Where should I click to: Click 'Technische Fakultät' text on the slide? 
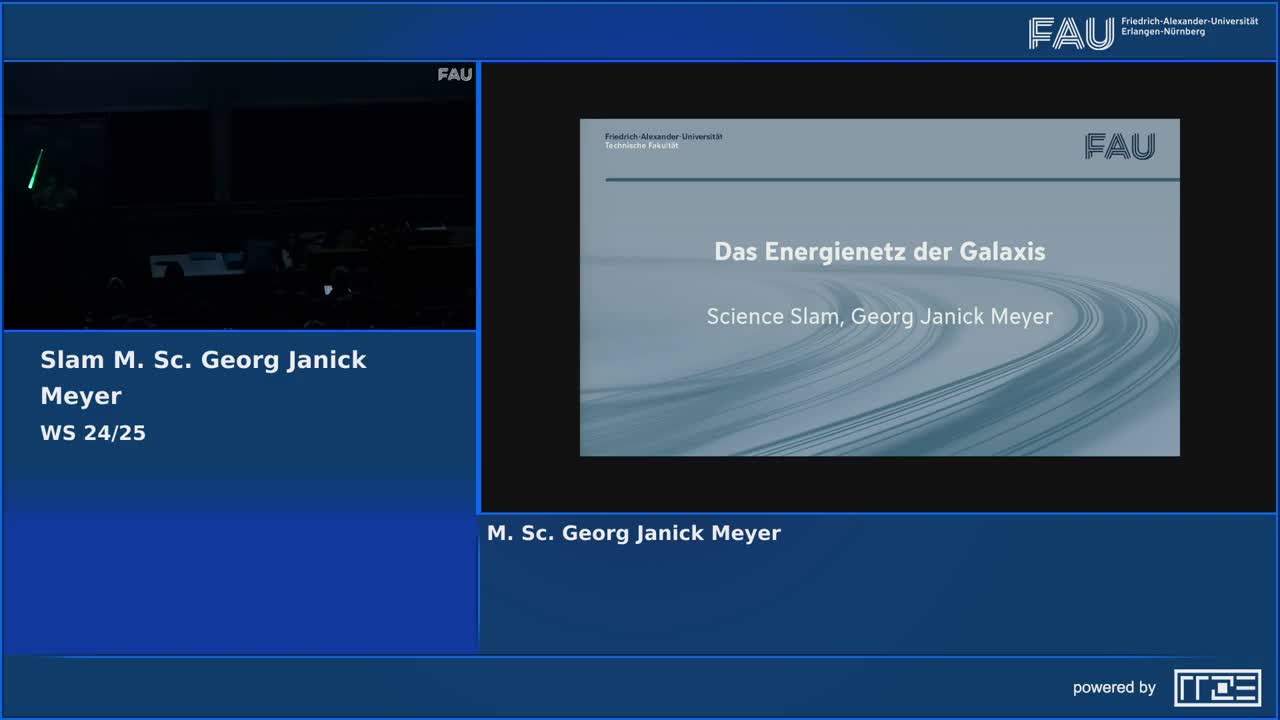point(641,146)
